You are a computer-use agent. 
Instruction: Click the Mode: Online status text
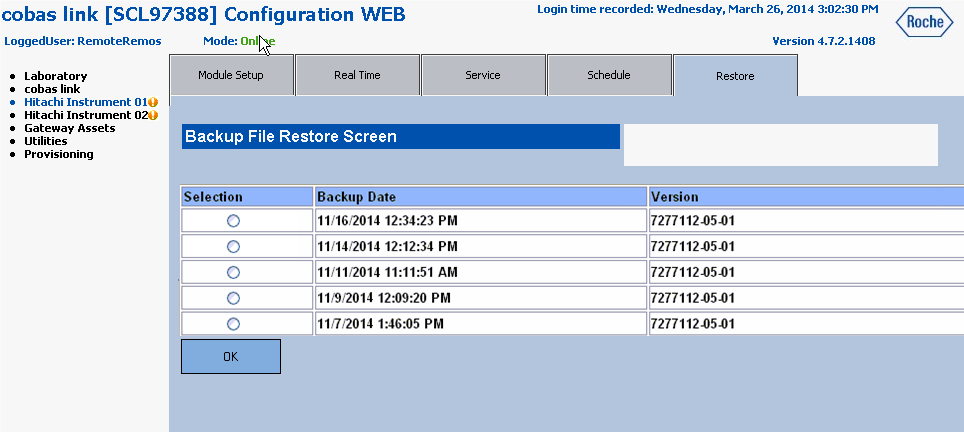[x=239, y=41]
